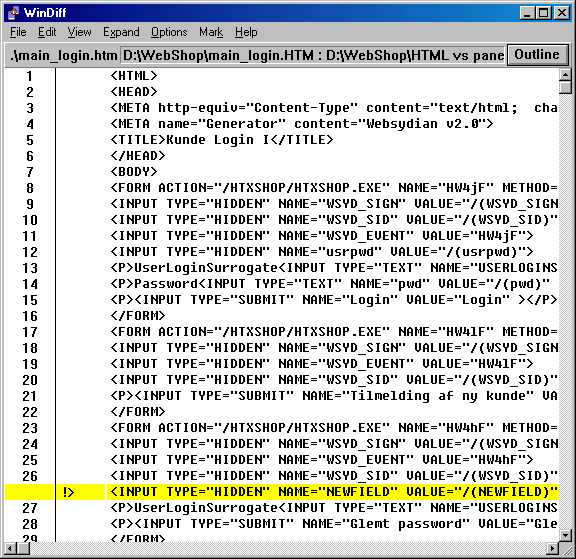Select the FORM line with NAME HW4hF
576x559 pixels.
(334, 428)
